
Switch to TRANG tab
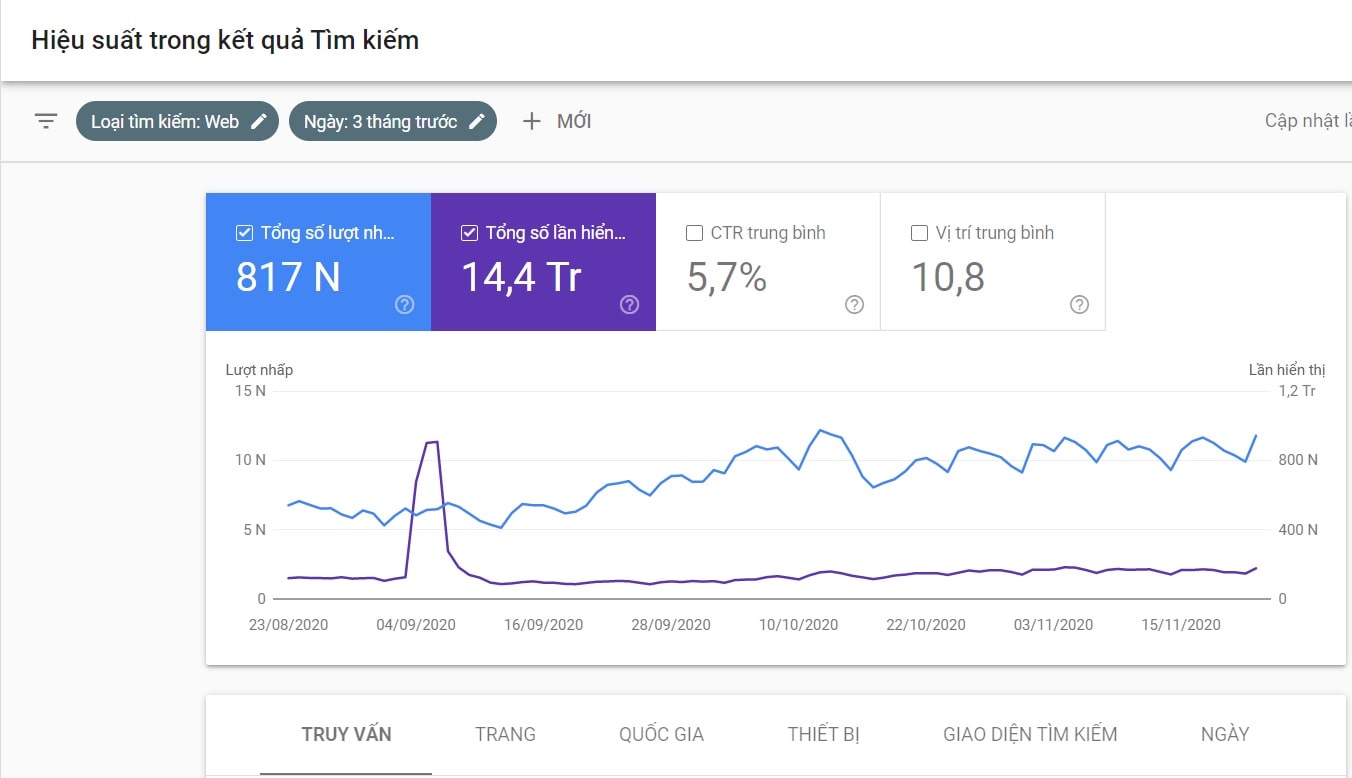point(505,735)
